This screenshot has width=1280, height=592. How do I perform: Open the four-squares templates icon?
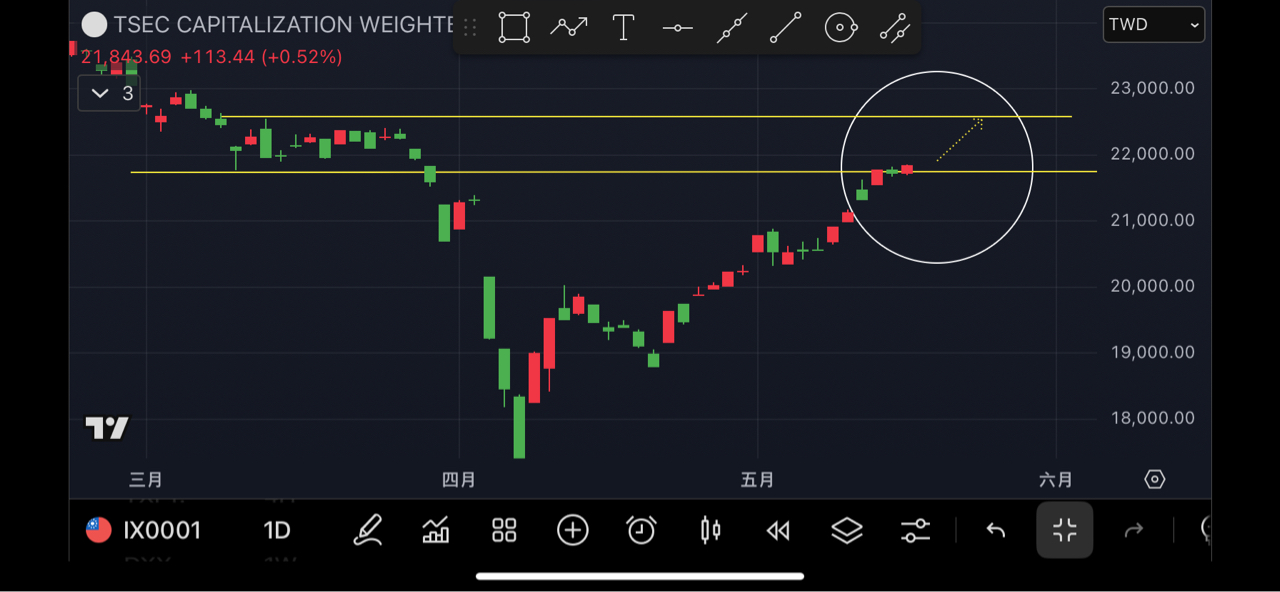504,530
